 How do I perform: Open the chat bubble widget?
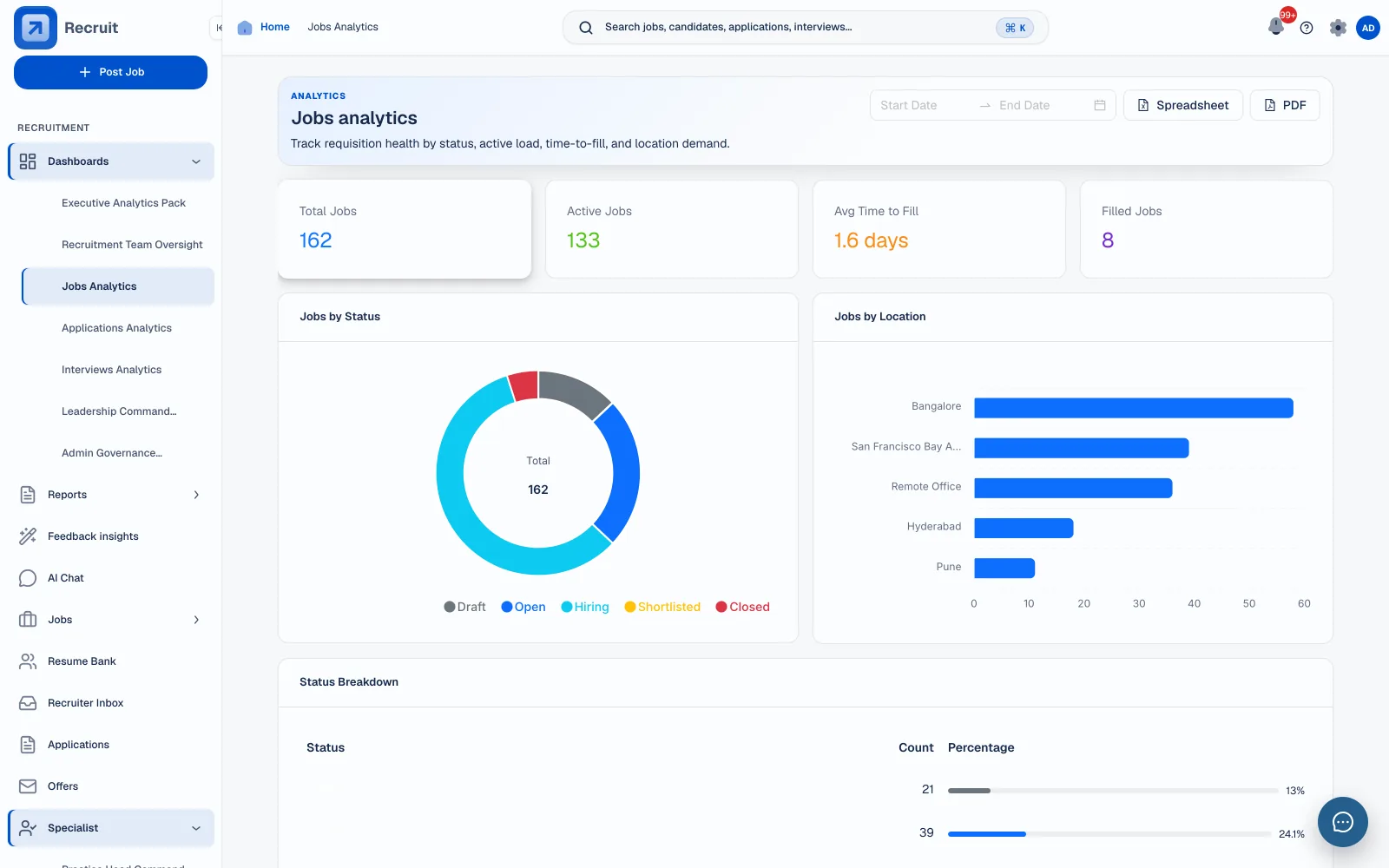pyautogui.click(x=1343, y=822)
